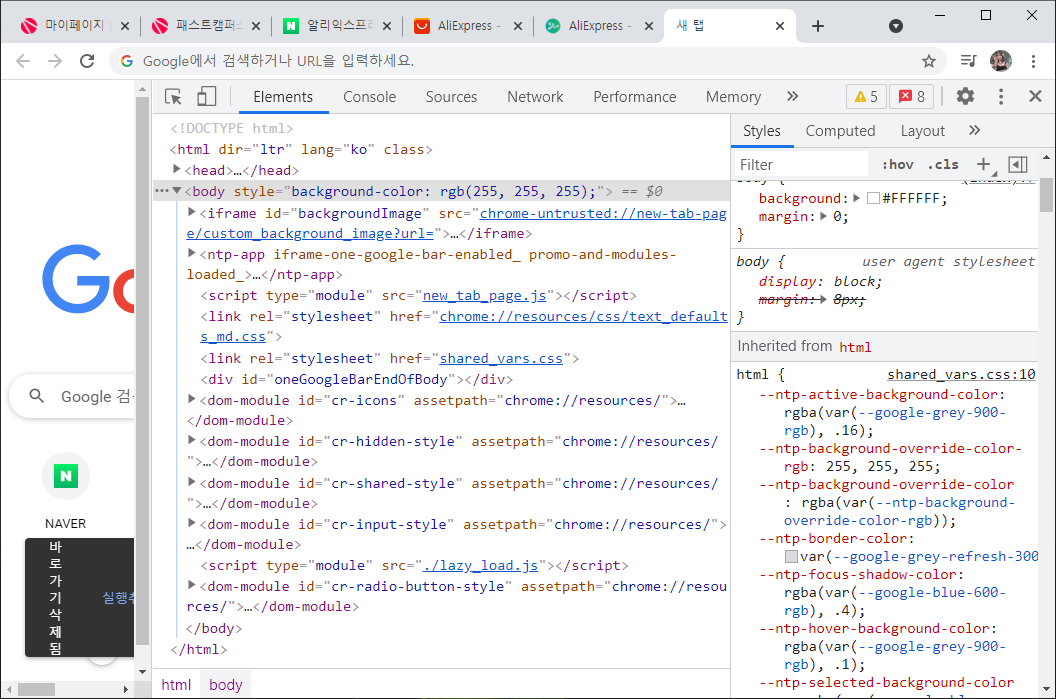
Task: Show warnings count badge with 5
Action: coord(865,97)
